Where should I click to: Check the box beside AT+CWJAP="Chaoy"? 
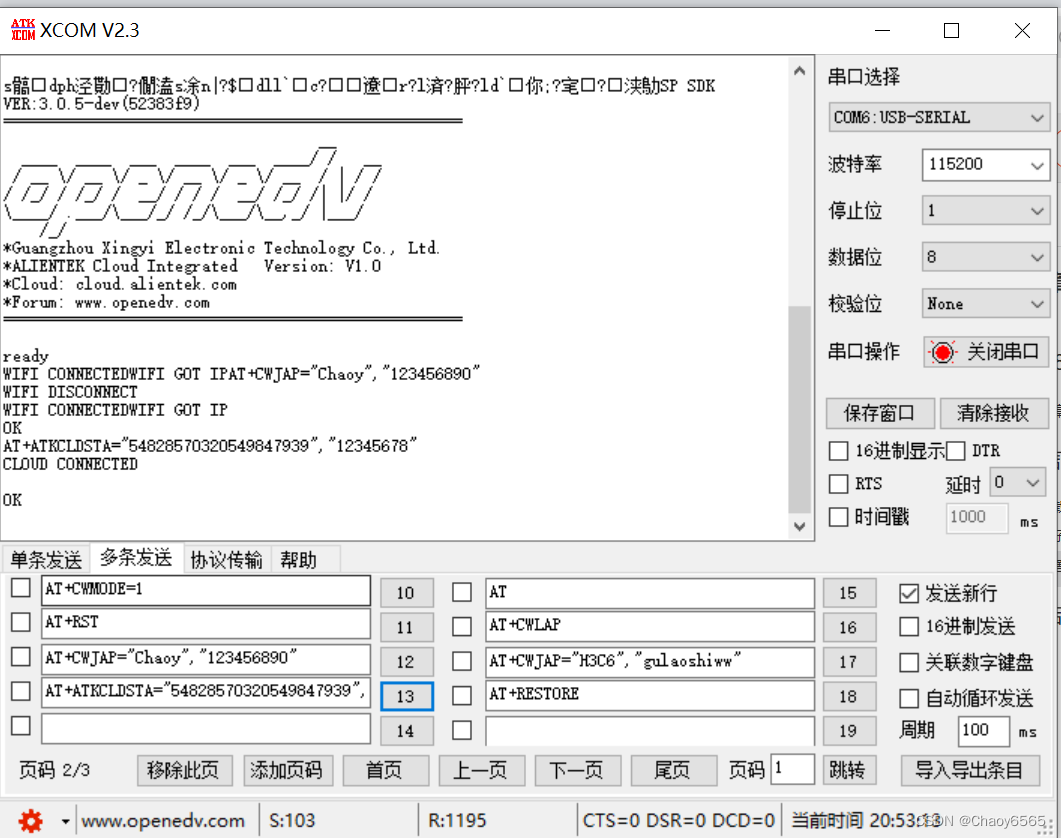click(21, 657)
